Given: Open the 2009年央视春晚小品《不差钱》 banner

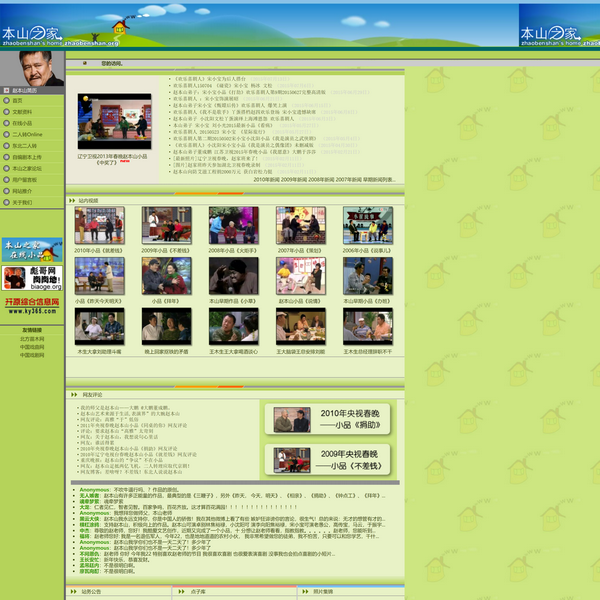Looking at the screenshot, I should tap(329, 460).
